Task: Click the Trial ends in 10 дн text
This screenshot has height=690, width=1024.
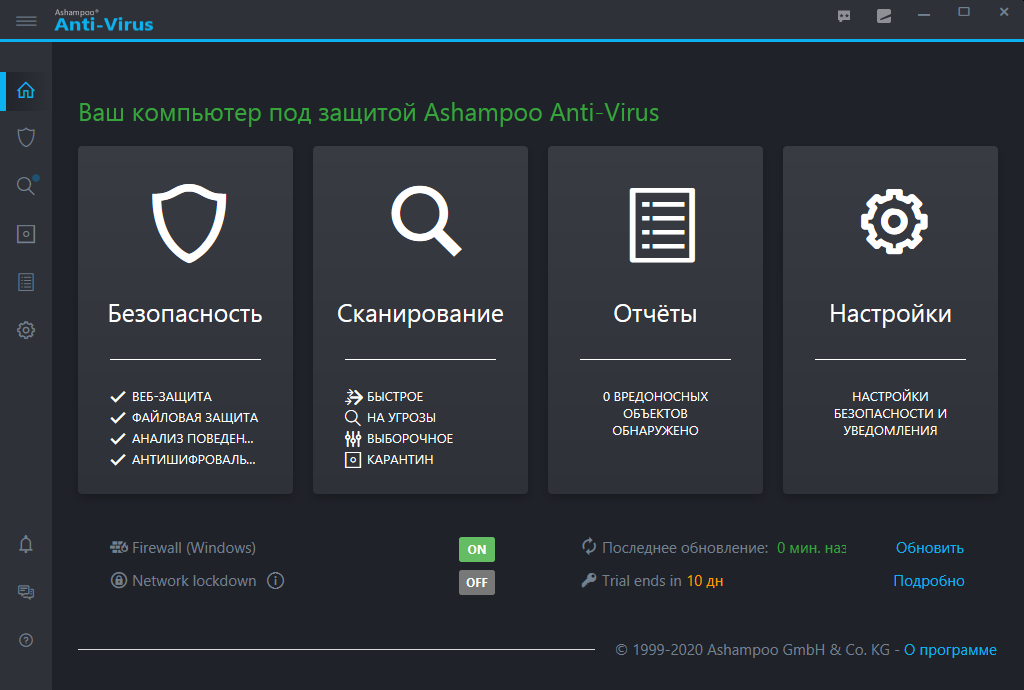Action: tap(662, 581)
